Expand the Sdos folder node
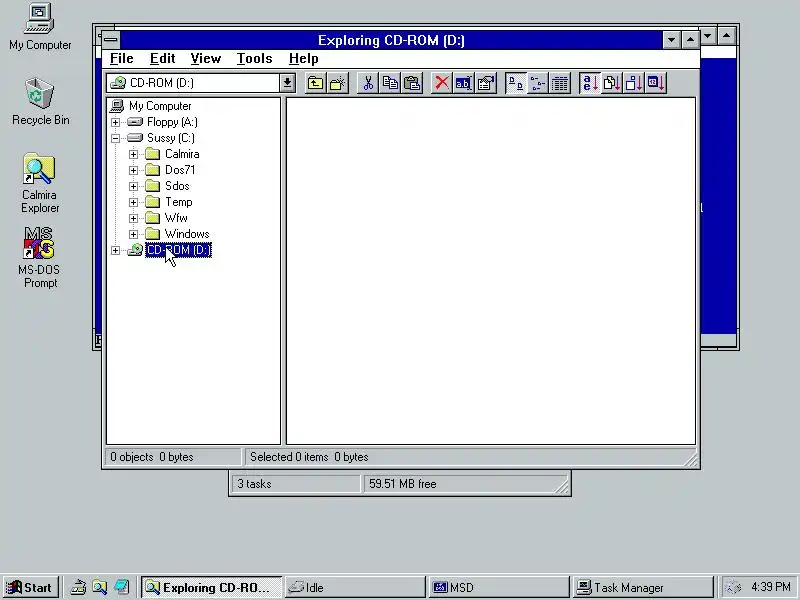 point(133,186)
